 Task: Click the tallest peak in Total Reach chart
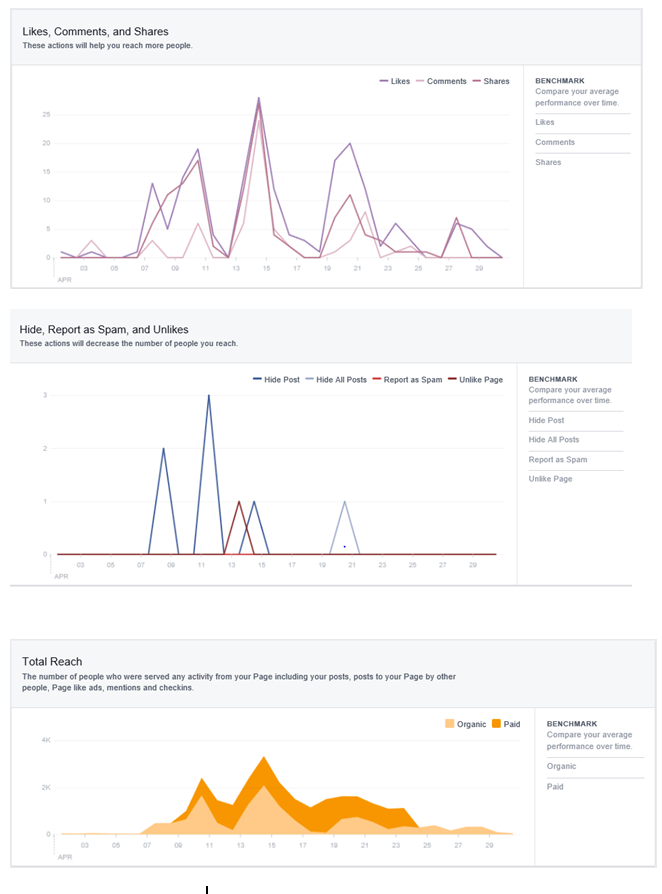(263, 758)
